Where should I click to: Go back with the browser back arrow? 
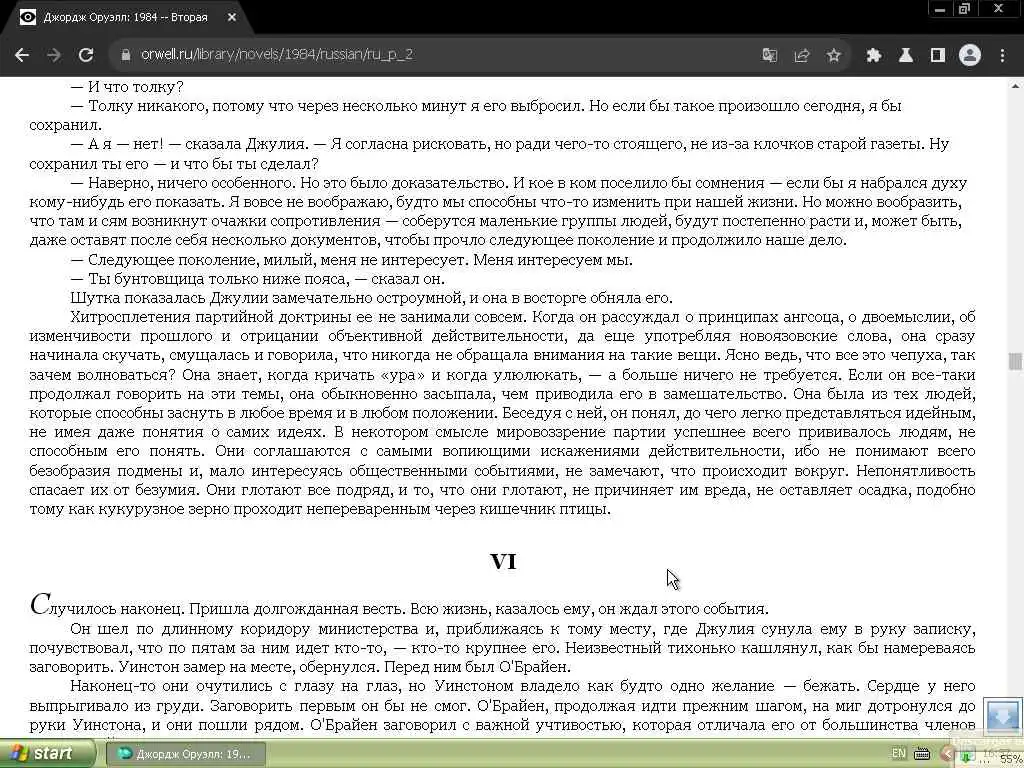(22, 55)
